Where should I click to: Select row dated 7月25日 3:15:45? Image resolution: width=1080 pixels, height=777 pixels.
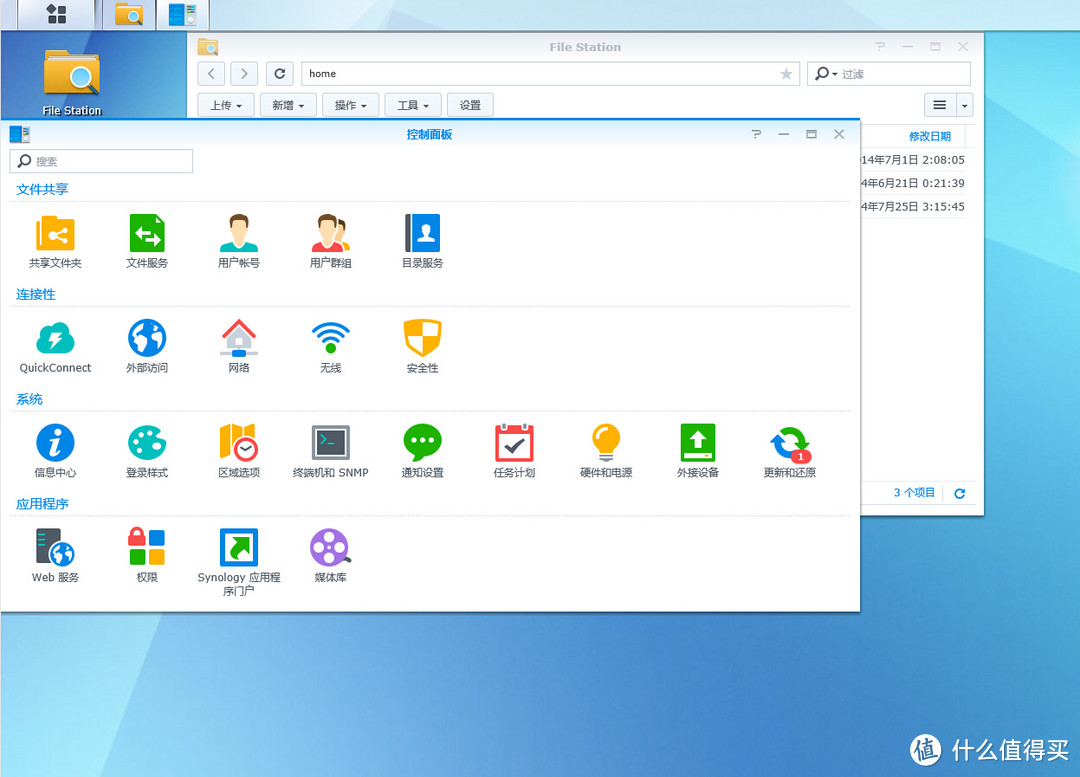(913, 207)
